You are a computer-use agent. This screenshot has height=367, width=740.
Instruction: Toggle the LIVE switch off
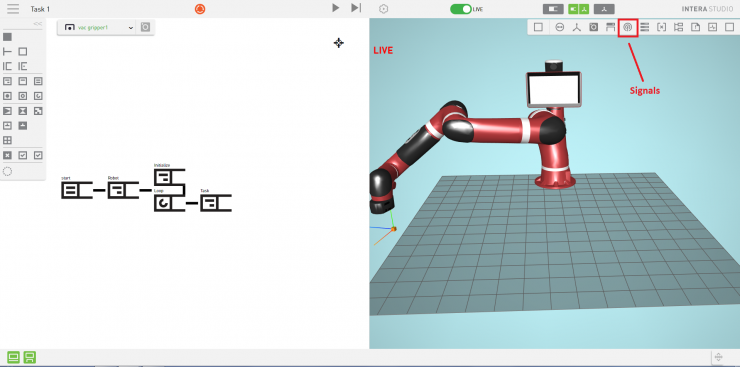click(461, 9)
